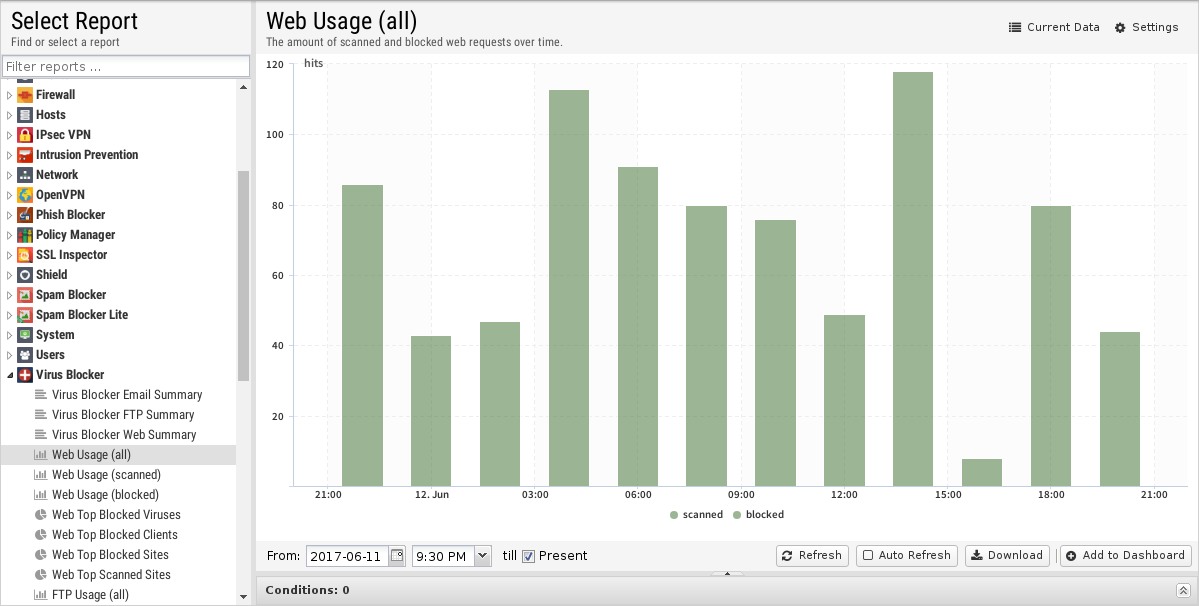Click the Virus Blocker red cross icon
The height and width of the screenshot is (606, 1199).
[x=25, y=375]
